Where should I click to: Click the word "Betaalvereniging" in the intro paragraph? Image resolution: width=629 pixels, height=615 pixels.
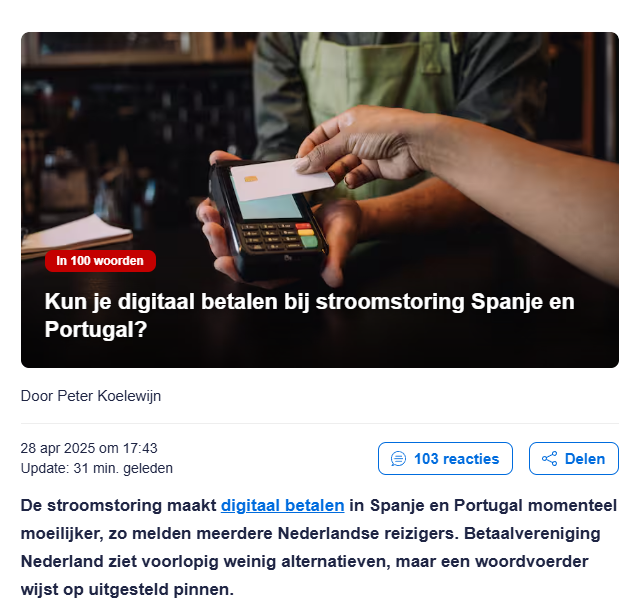coord(532,534)
